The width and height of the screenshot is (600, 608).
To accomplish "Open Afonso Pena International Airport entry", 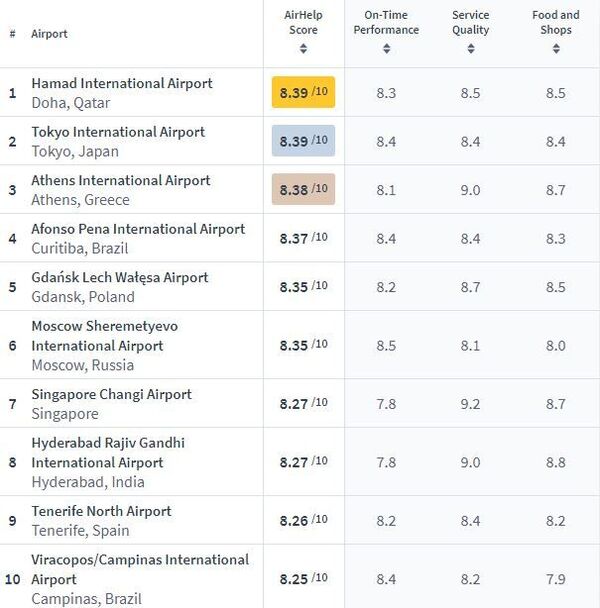I will [x=138, y=229].
